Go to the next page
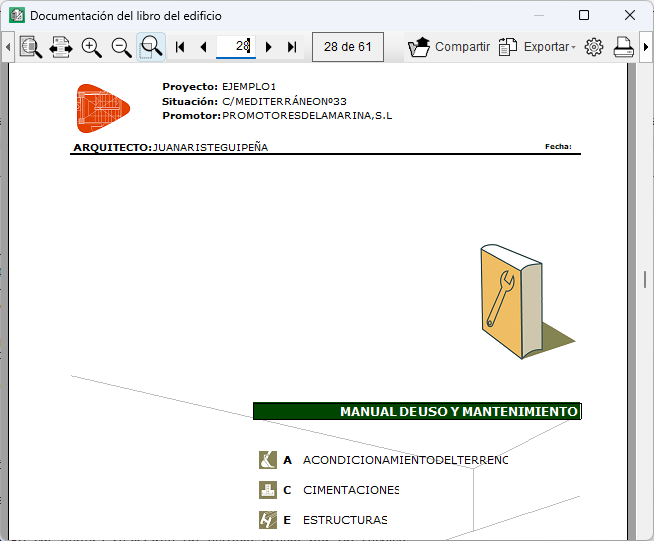 coord(269,47)
